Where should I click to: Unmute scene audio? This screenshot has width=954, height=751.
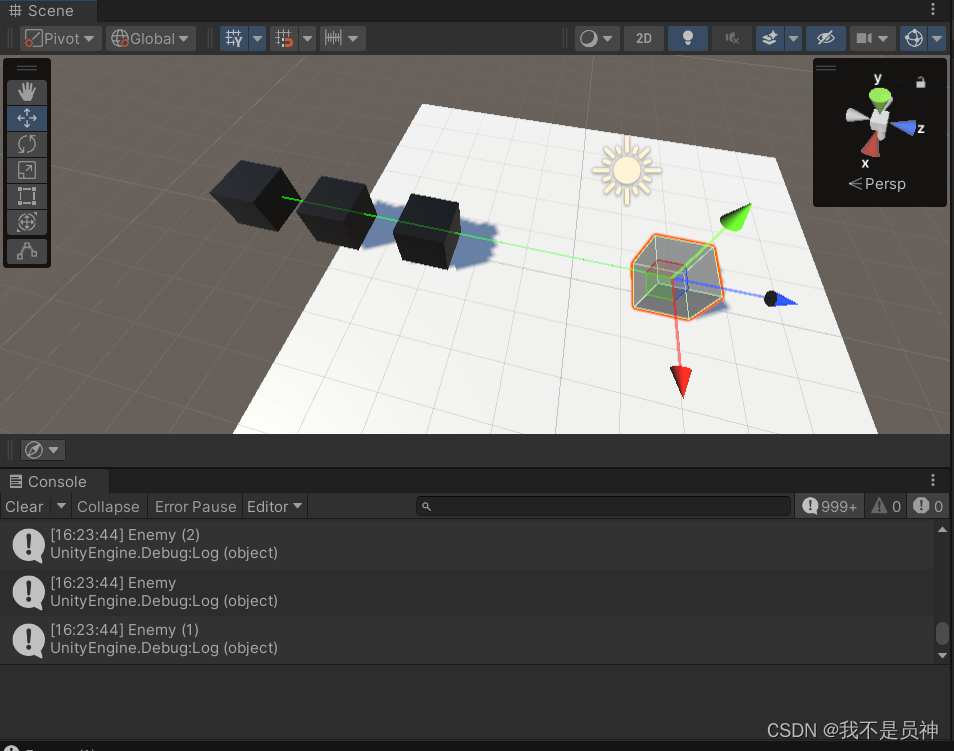(731, 38)
